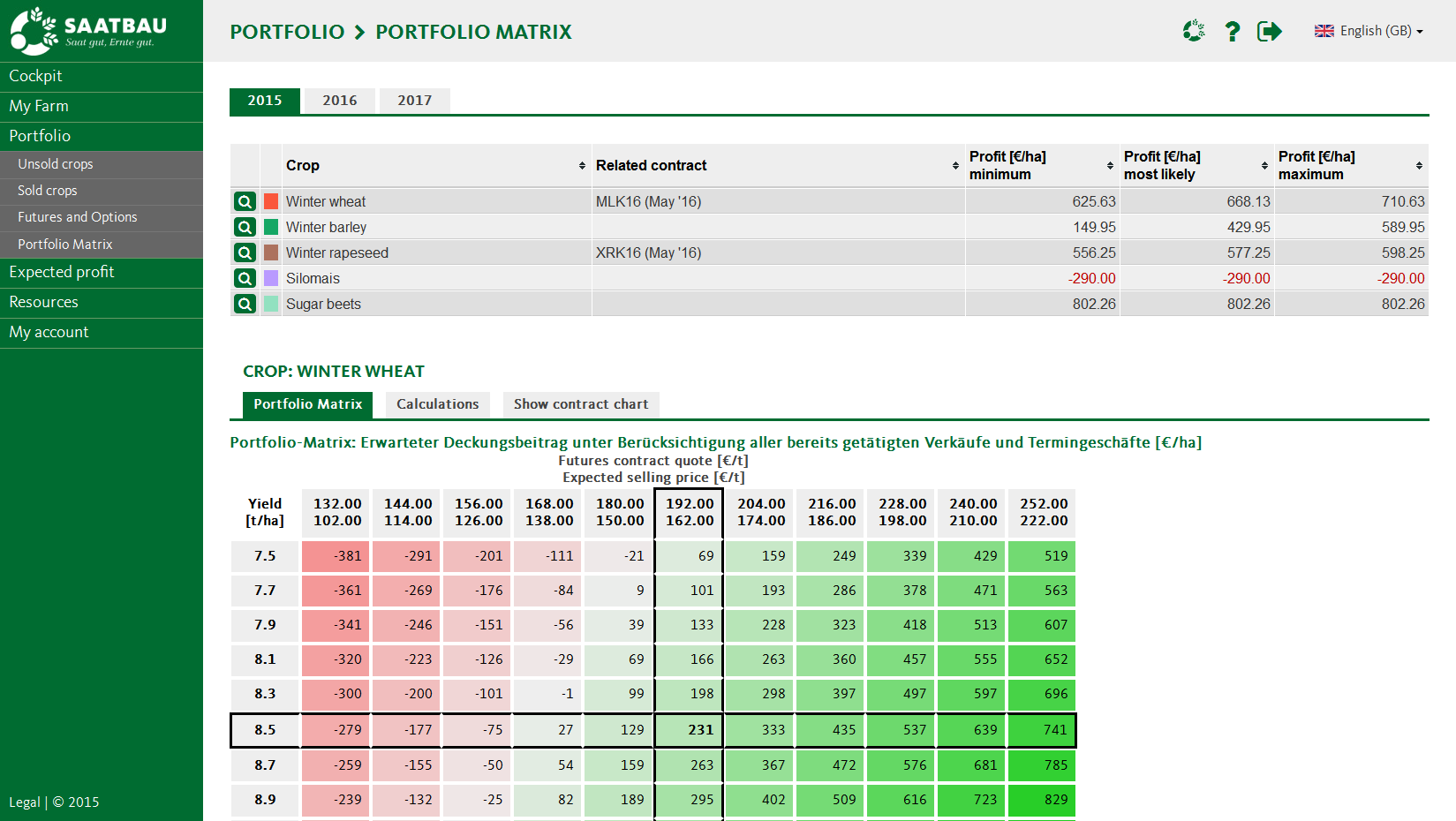Click the magnifier icon beside Sugar beets
The image size is (1456, 821).
point(245,305)
